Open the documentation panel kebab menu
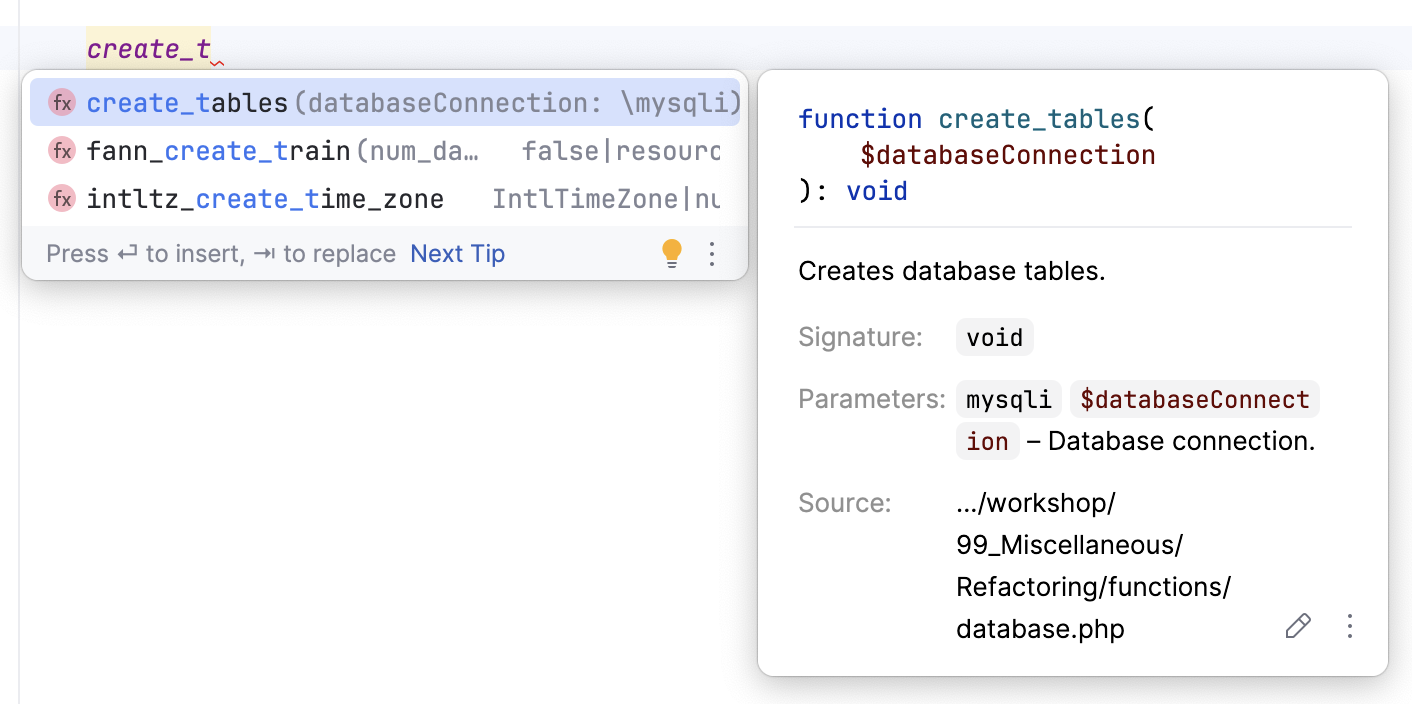 [1349, 625]
